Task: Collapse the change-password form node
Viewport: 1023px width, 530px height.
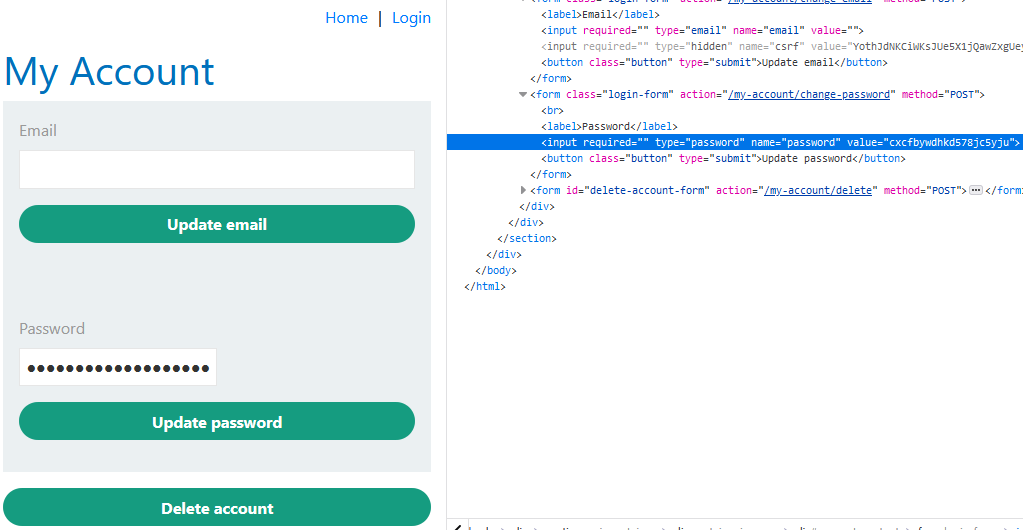Action: pyautogui.click(x=523, y=95)
